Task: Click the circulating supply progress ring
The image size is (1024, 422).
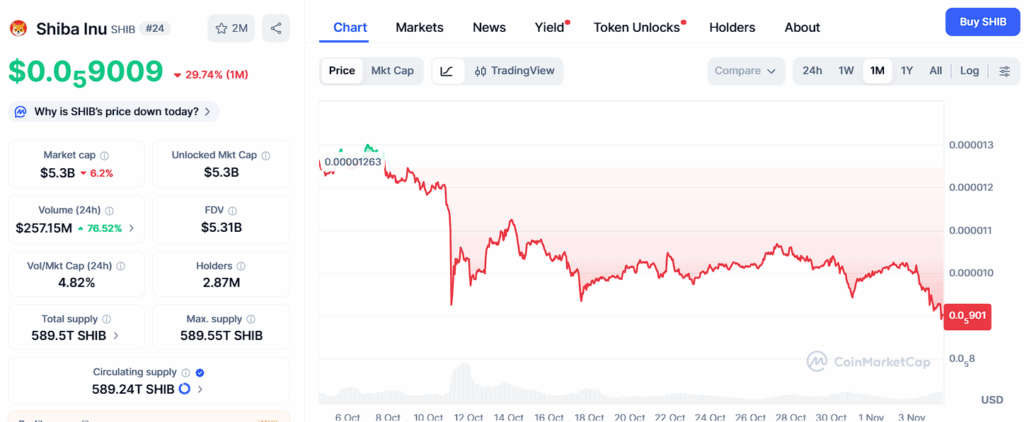Action: click(184, 389)
